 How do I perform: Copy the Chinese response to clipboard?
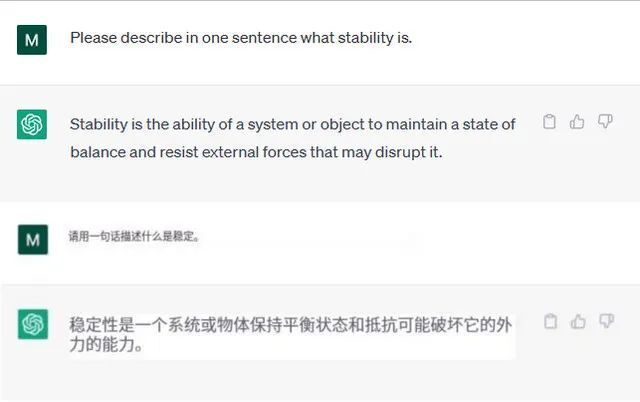(x=551, y=322)
